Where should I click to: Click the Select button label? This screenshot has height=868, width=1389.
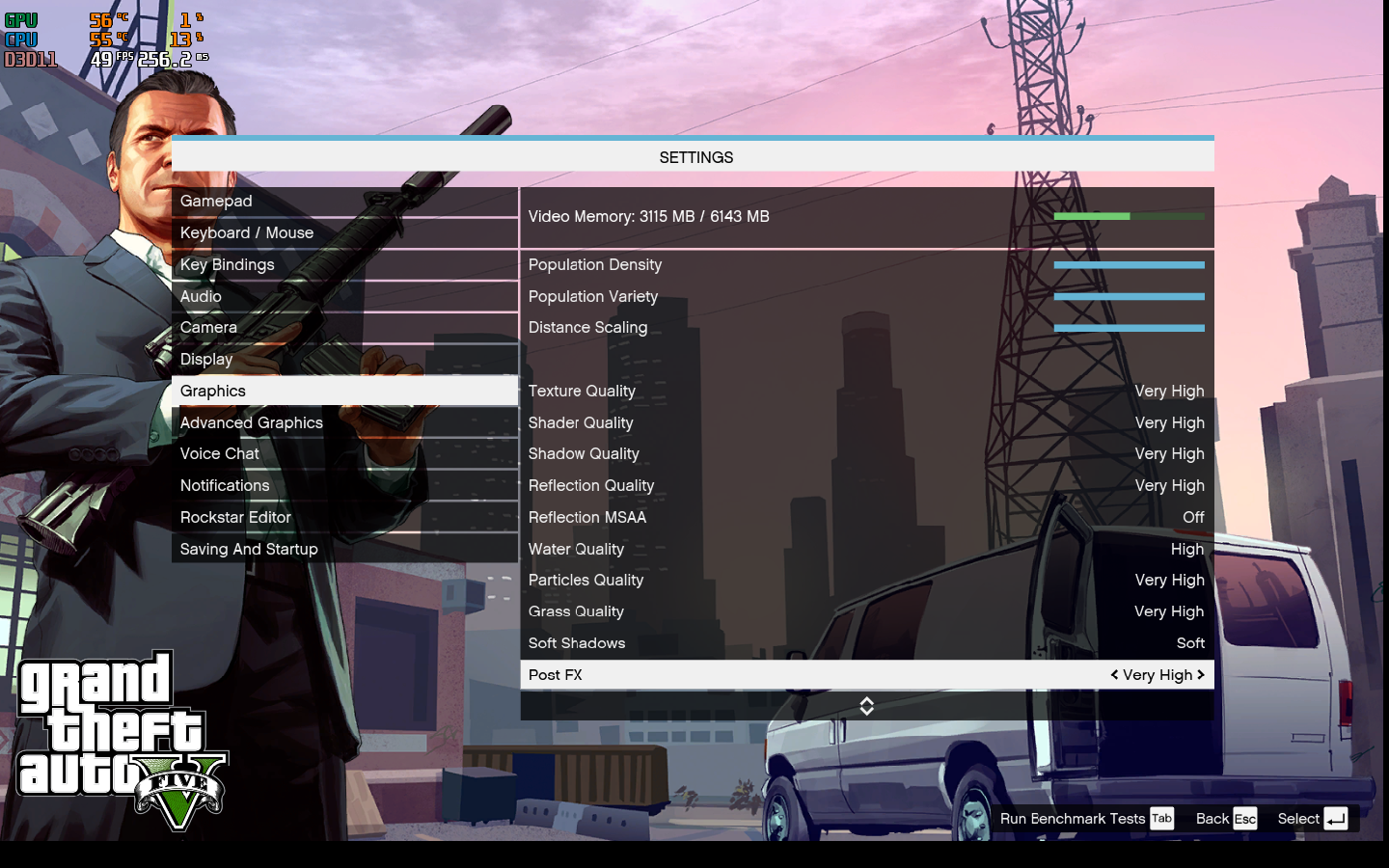pos(1298,819)
